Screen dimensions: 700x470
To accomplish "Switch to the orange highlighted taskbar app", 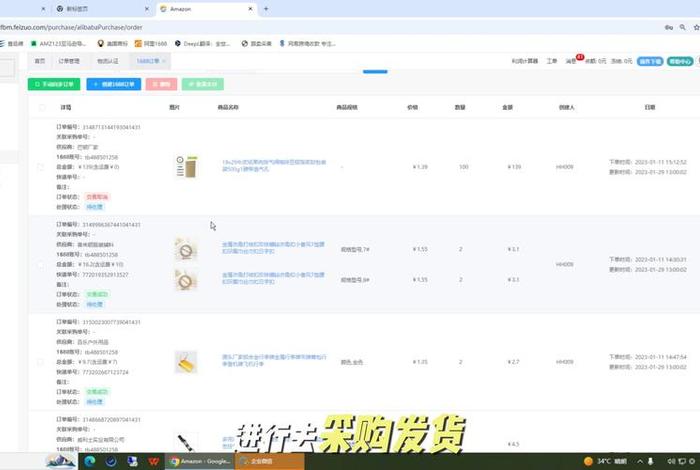I will click(x=270, y=461).
